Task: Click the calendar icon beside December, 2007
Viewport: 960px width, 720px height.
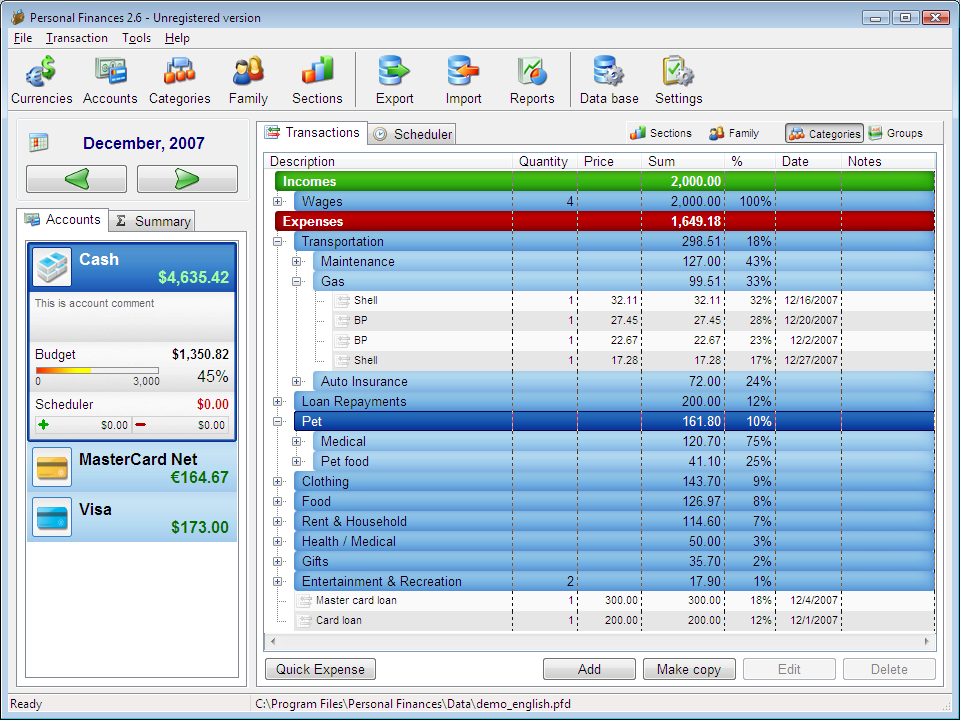Action: pos(39,143)
